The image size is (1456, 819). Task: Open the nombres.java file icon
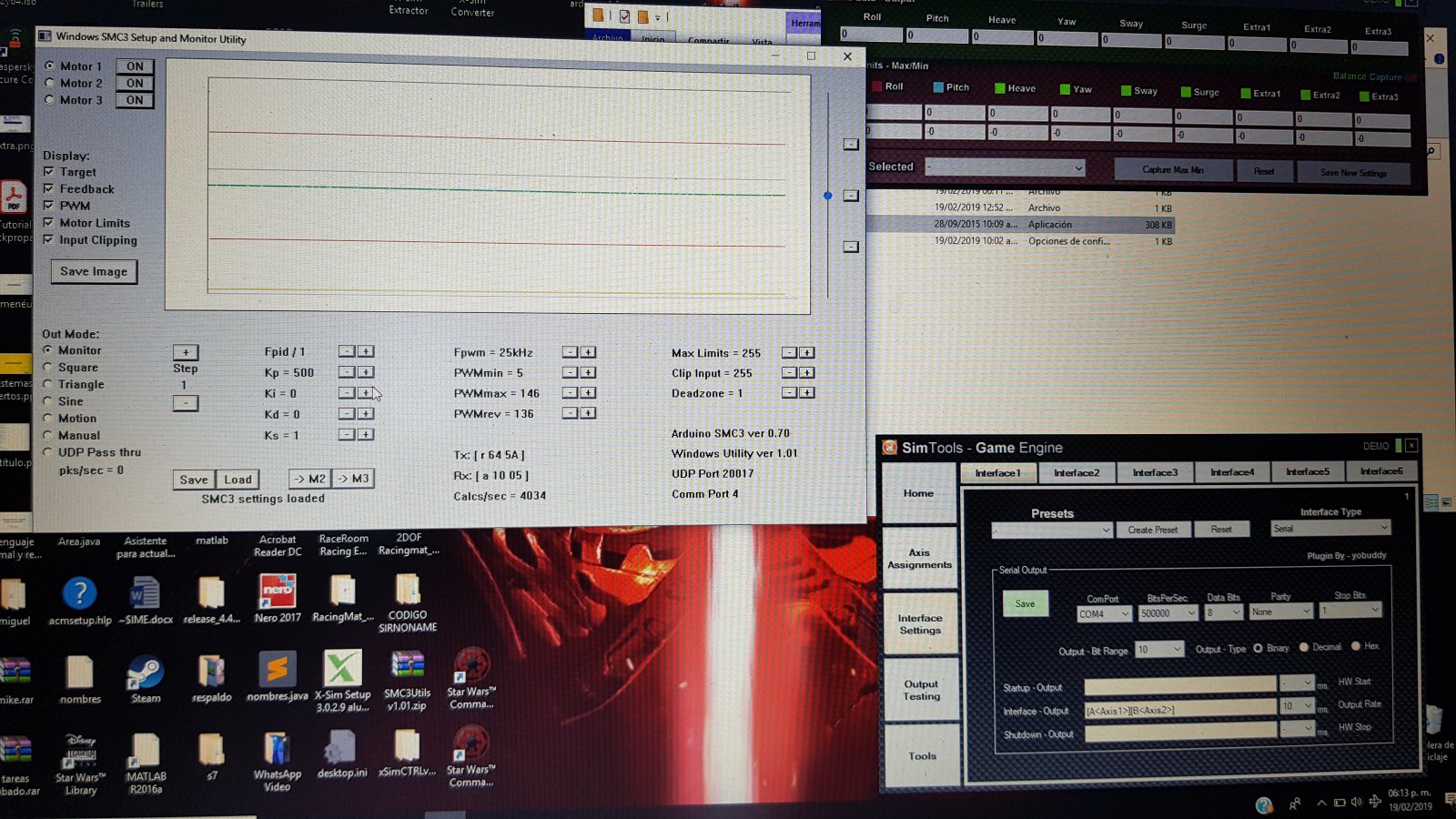pos(277,672)
